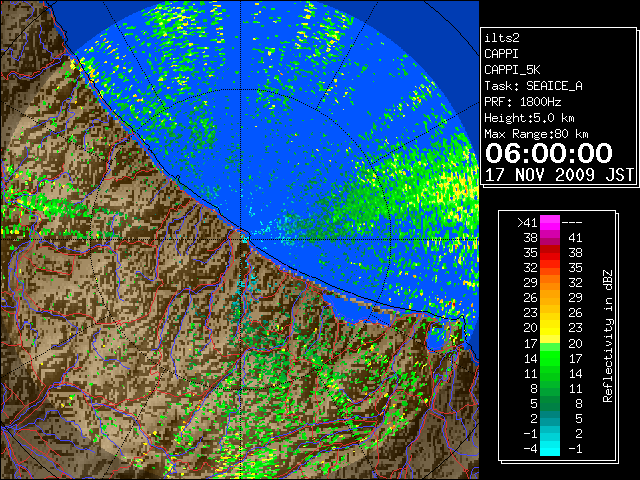
Task: Click the "-1" label right of the cyan band
Action: (x=575, y=448)
